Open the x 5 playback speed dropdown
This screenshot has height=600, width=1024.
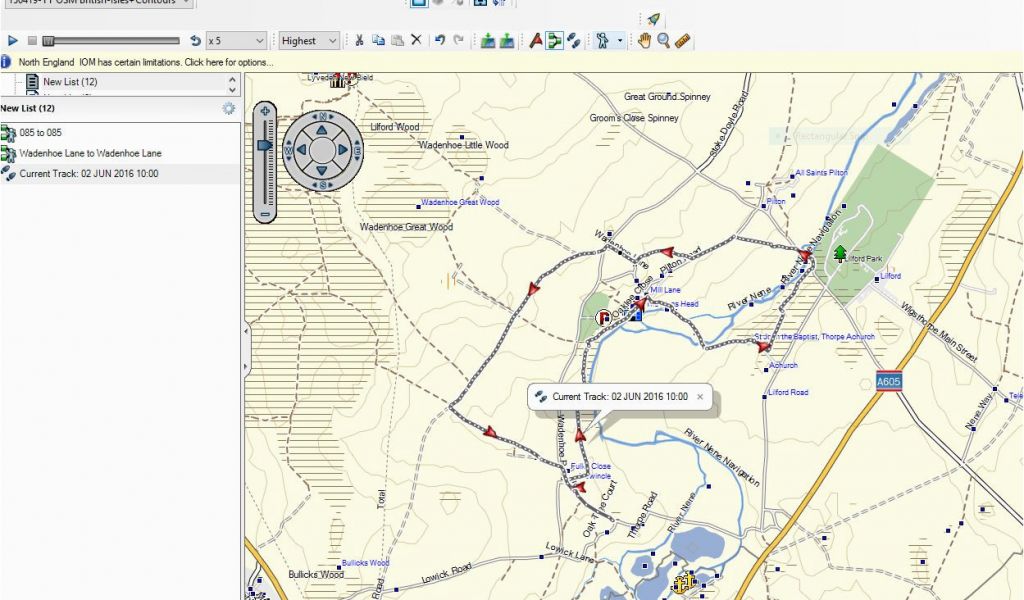pyautogui.click(x=236, y=40)
